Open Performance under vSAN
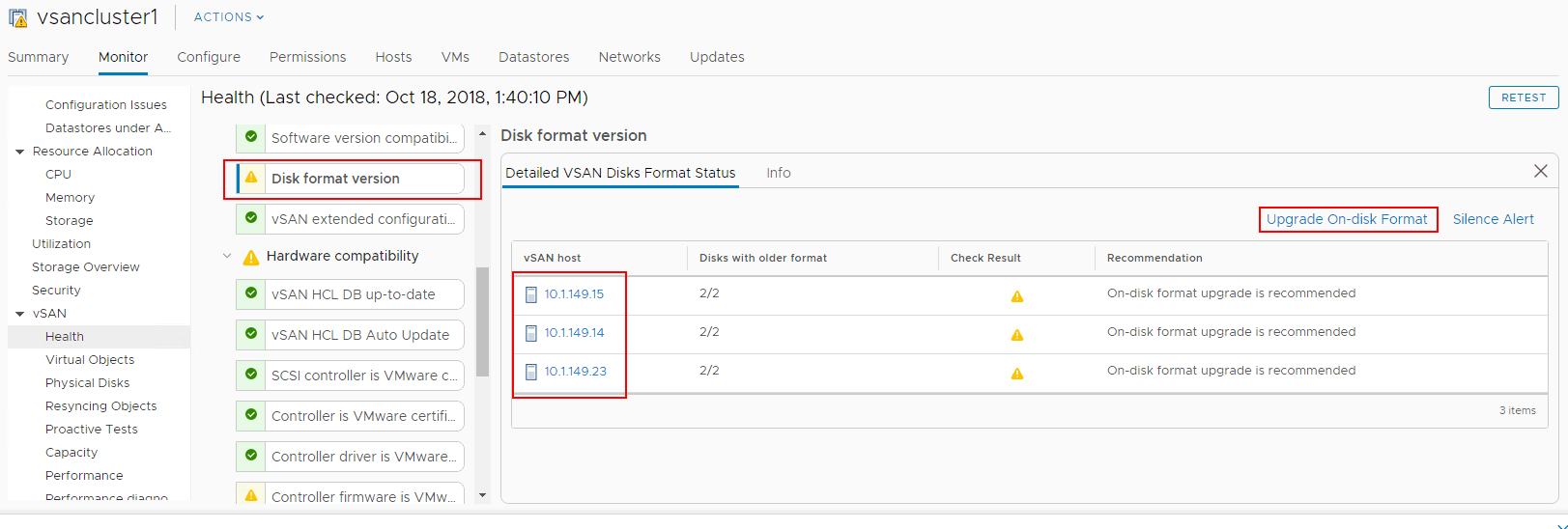1568x529 pixels. pyautogui.click(x=84, y=476)
